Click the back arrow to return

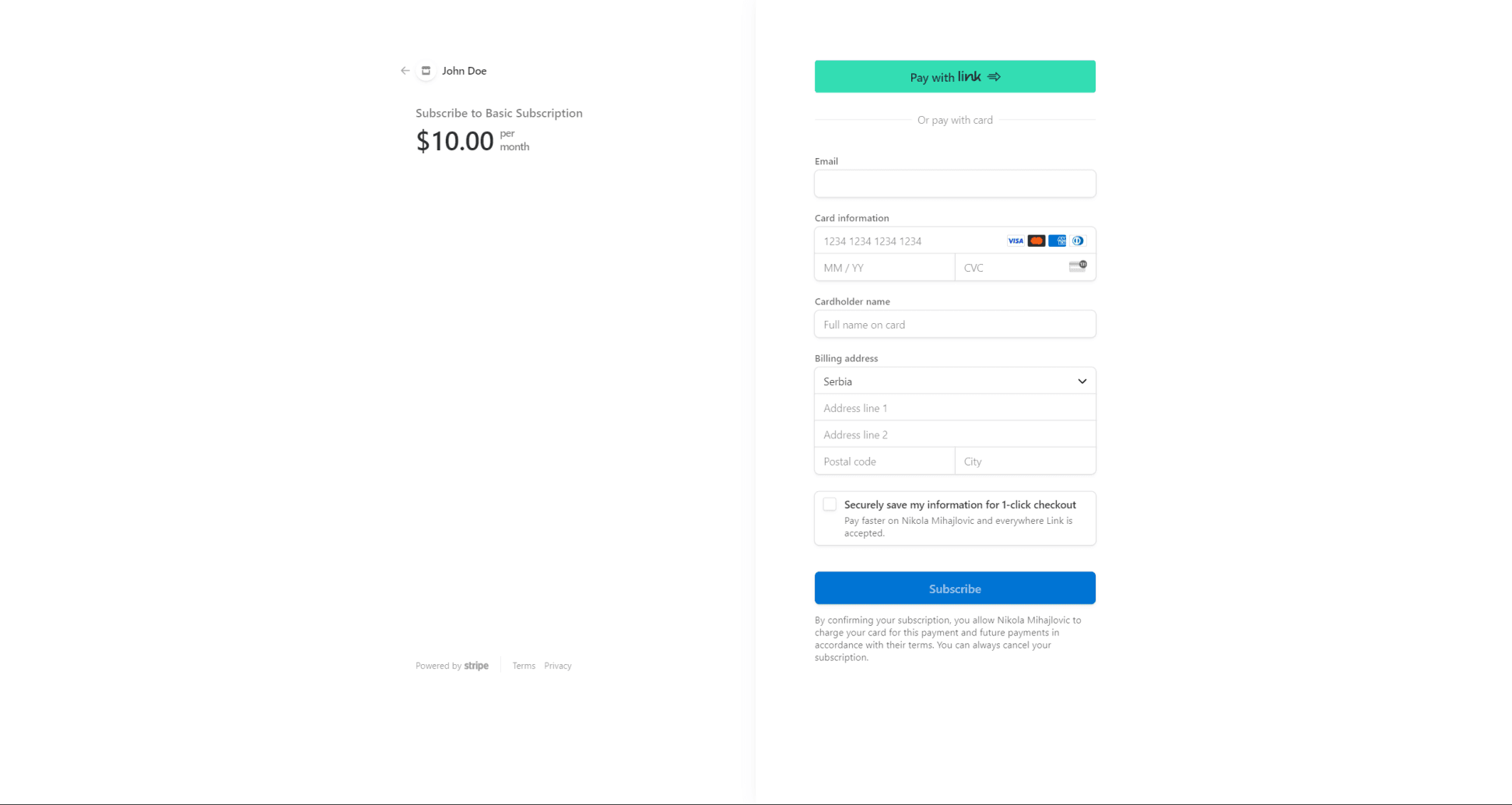tap(405, 70)
